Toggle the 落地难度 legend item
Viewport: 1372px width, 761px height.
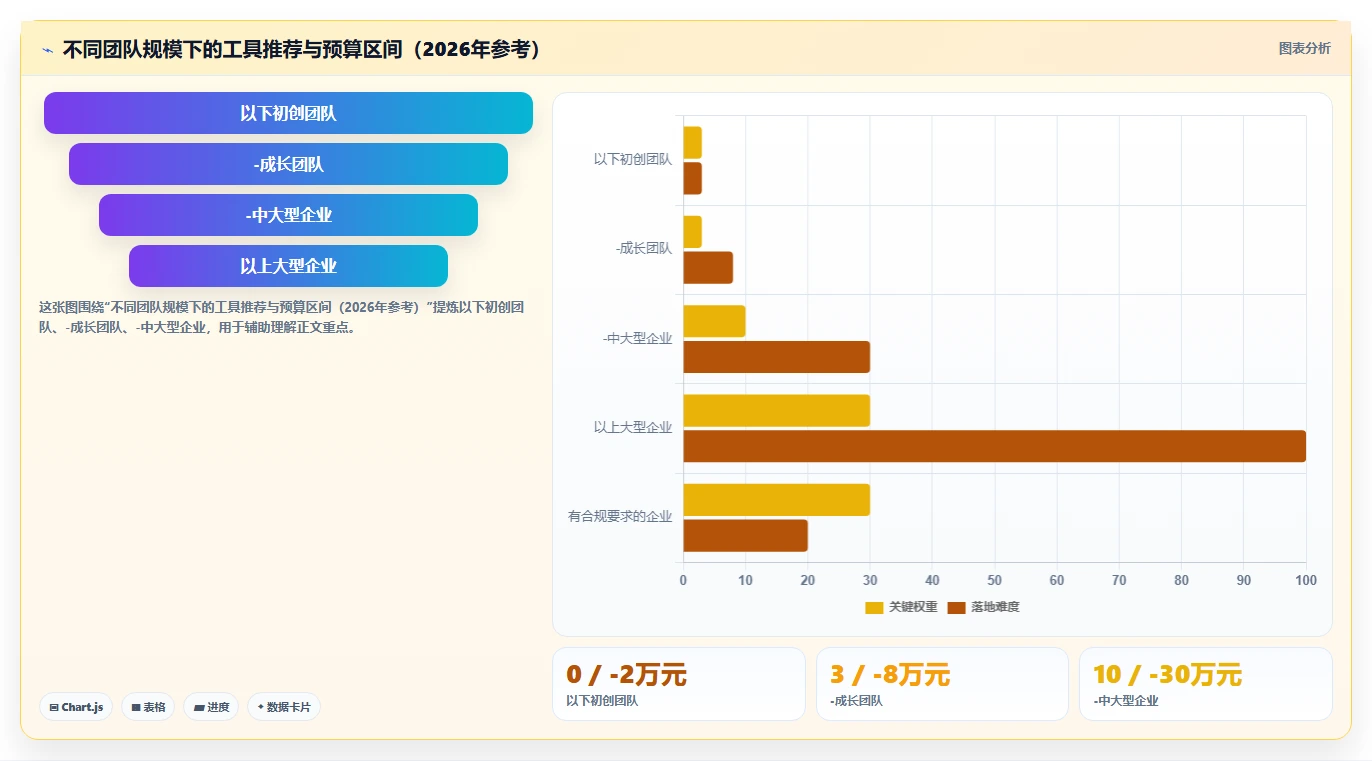point(983,607)
